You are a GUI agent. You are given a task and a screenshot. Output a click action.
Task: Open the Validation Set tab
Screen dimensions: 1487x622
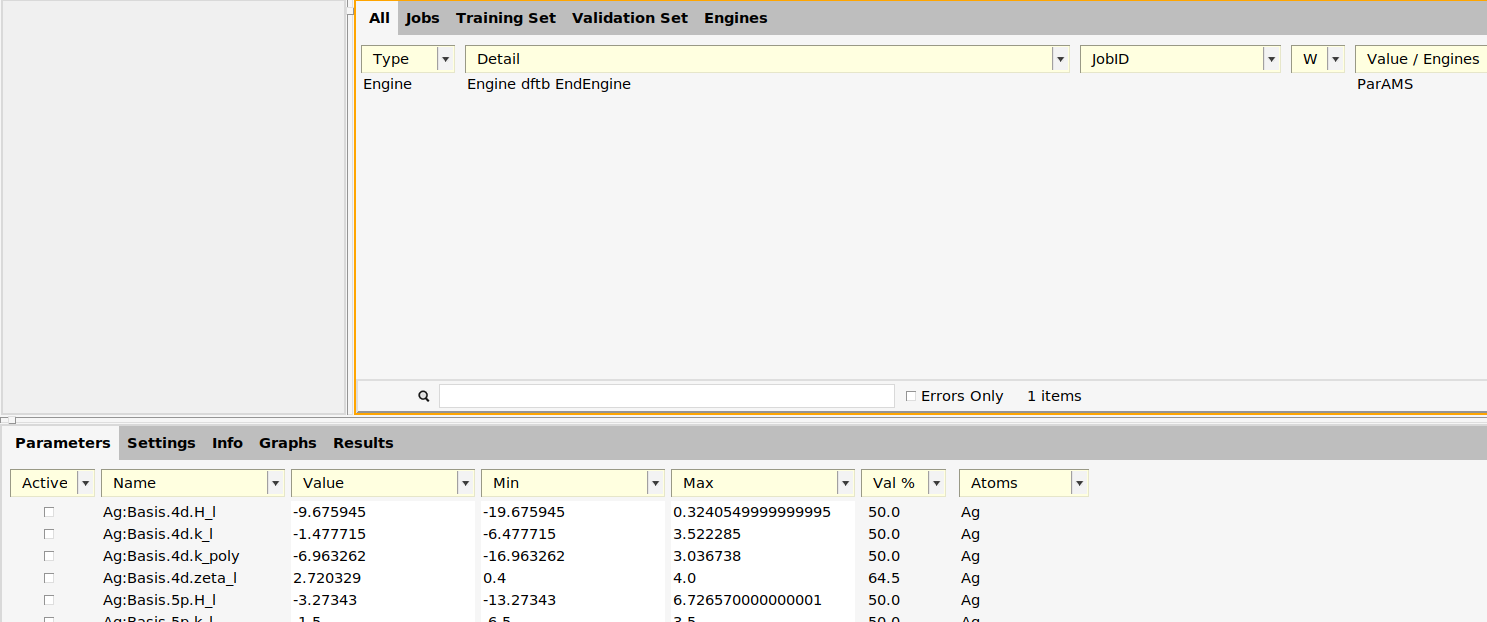[630, 18]
